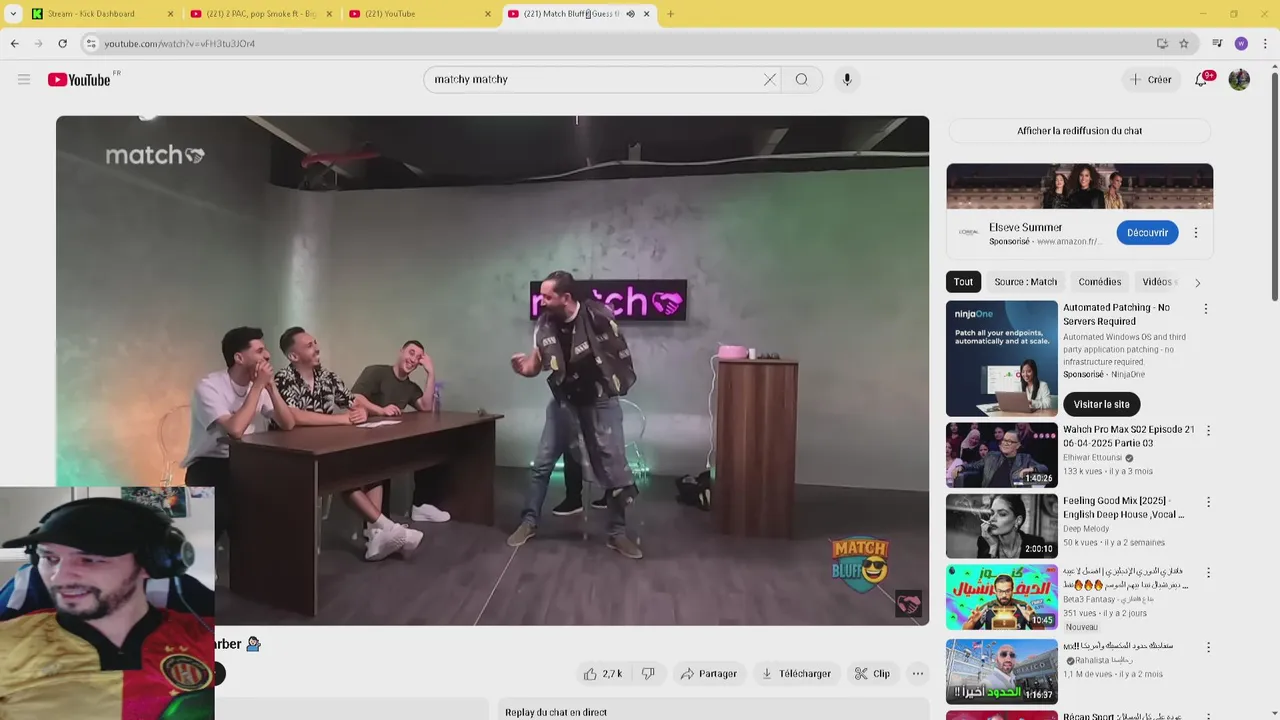
Task: Go to the YouTube home logo
Action: click(79, 80)
